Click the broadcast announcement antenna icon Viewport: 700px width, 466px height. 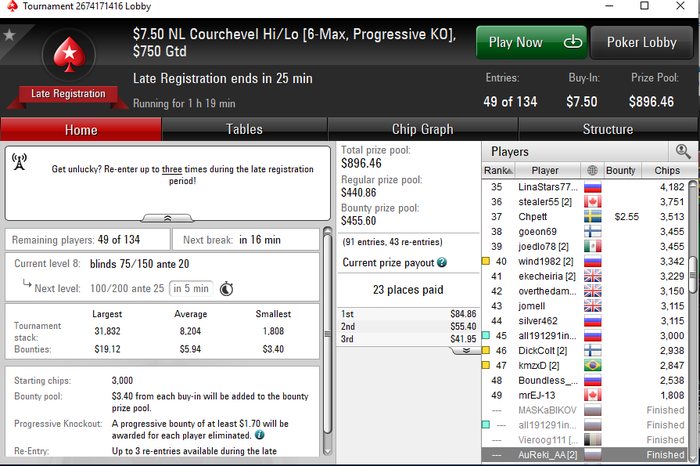tap(19, 162)
